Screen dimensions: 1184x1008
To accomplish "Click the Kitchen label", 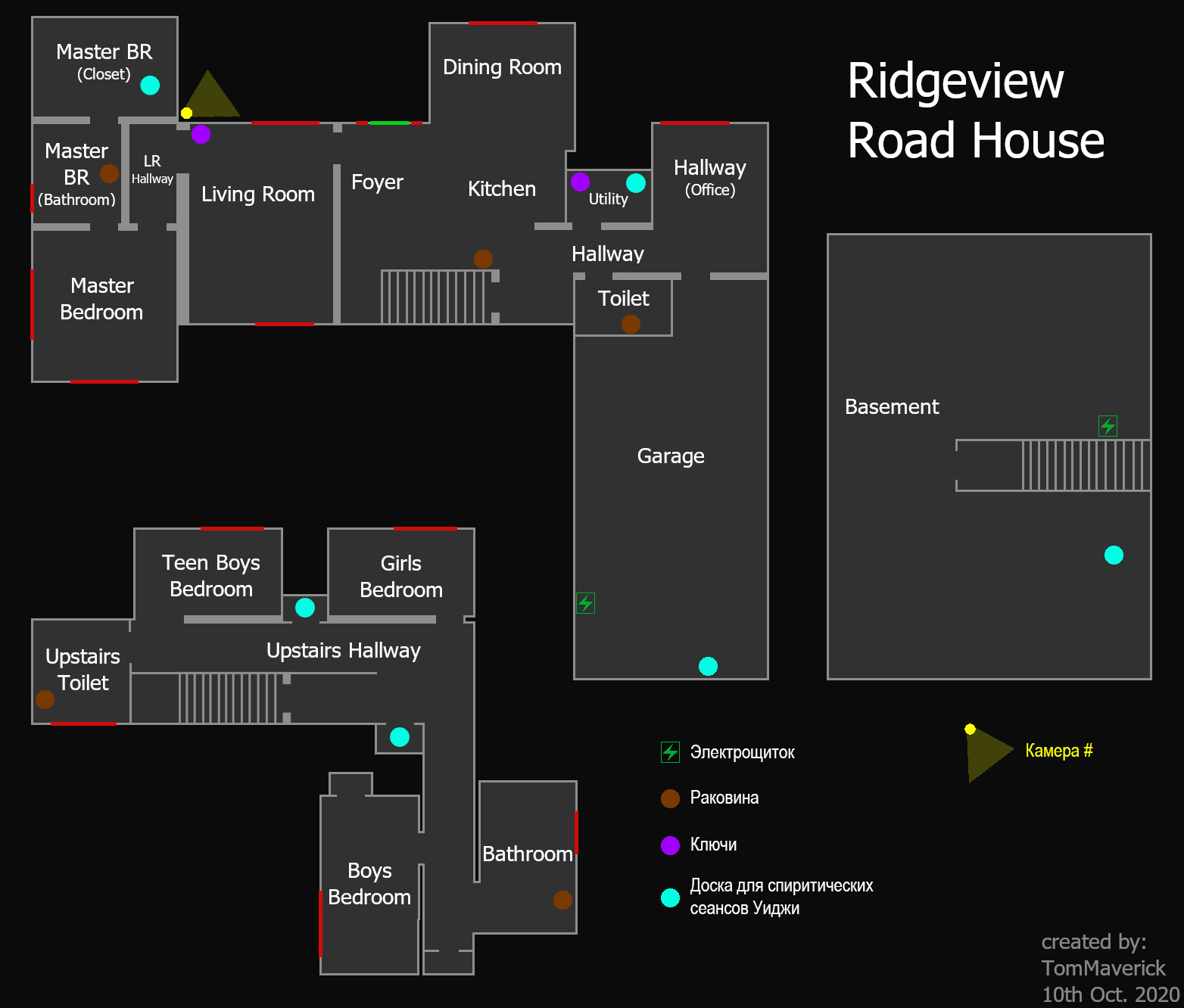I will click(502, 189).
